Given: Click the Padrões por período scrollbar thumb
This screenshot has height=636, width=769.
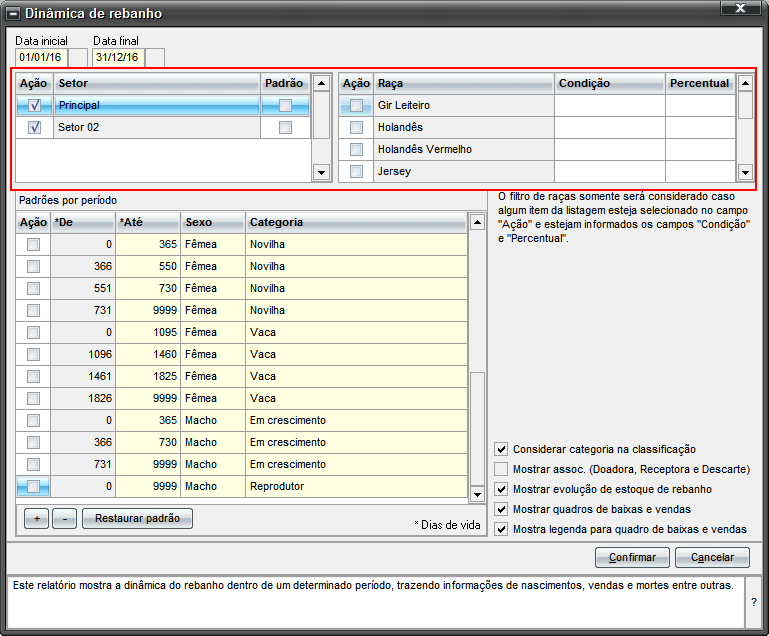Looking at the screenshot, I should click(477, 429).
